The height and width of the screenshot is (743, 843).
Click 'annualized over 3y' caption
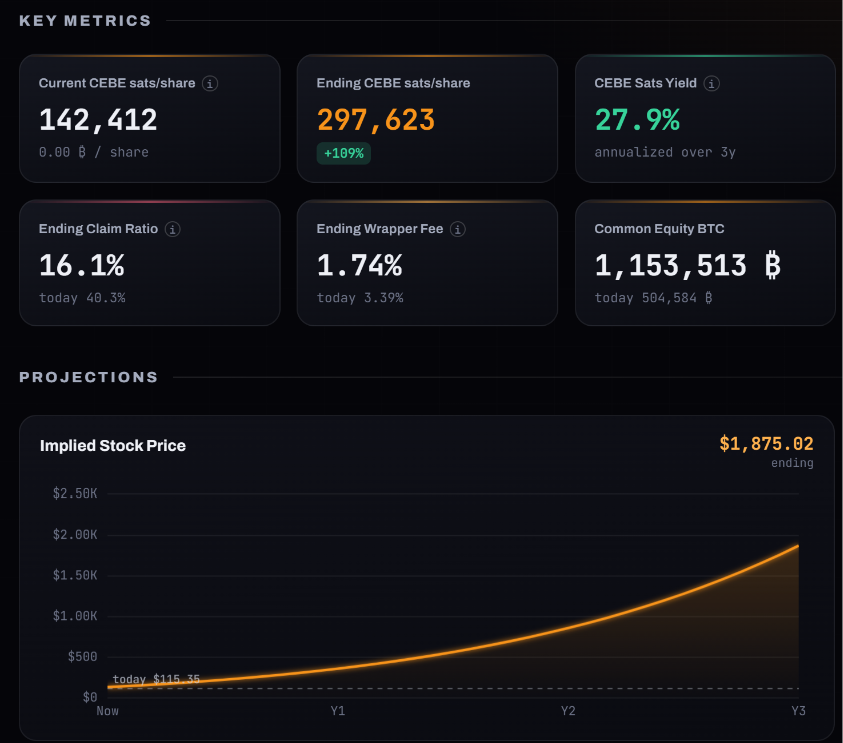pos(665,152)
